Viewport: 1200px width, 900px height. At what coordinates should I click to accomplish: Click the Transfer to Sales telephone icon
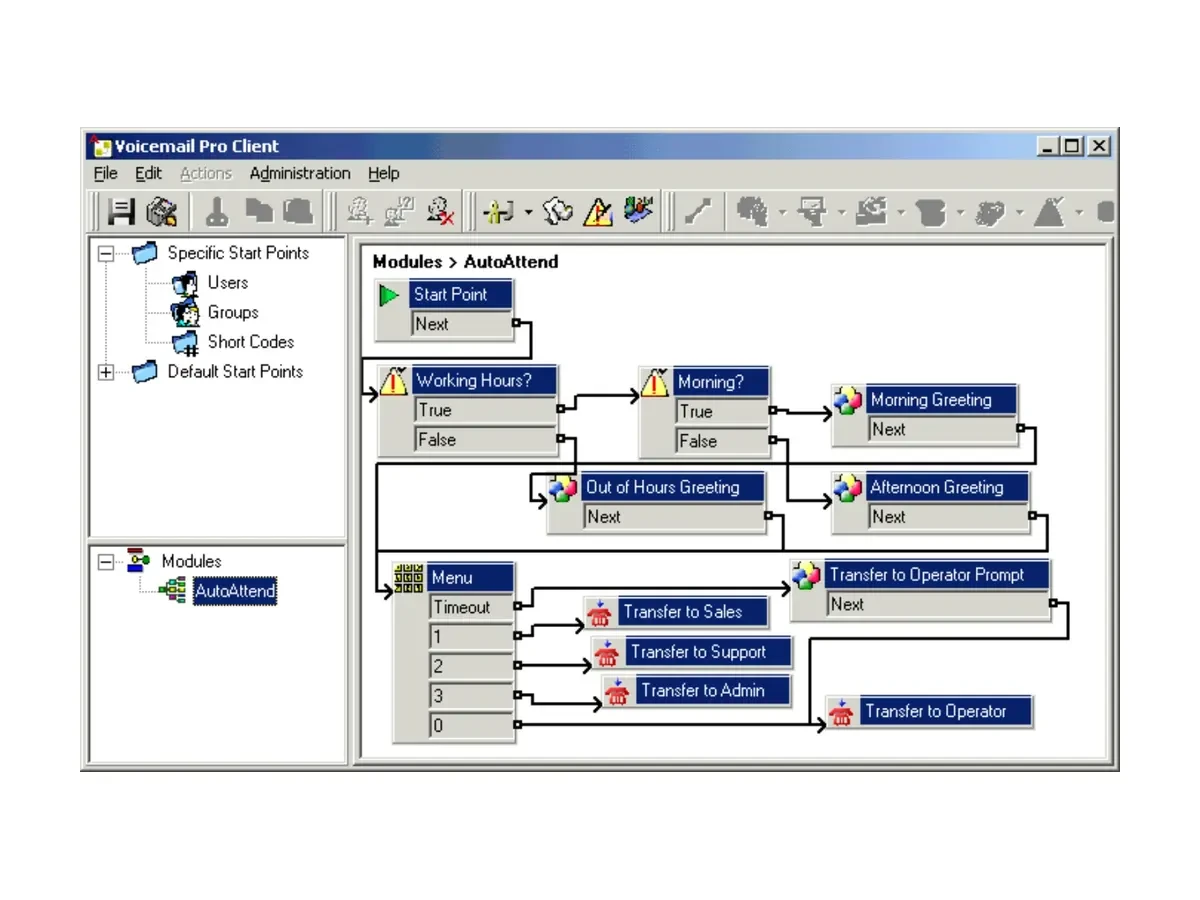[600, 612]
